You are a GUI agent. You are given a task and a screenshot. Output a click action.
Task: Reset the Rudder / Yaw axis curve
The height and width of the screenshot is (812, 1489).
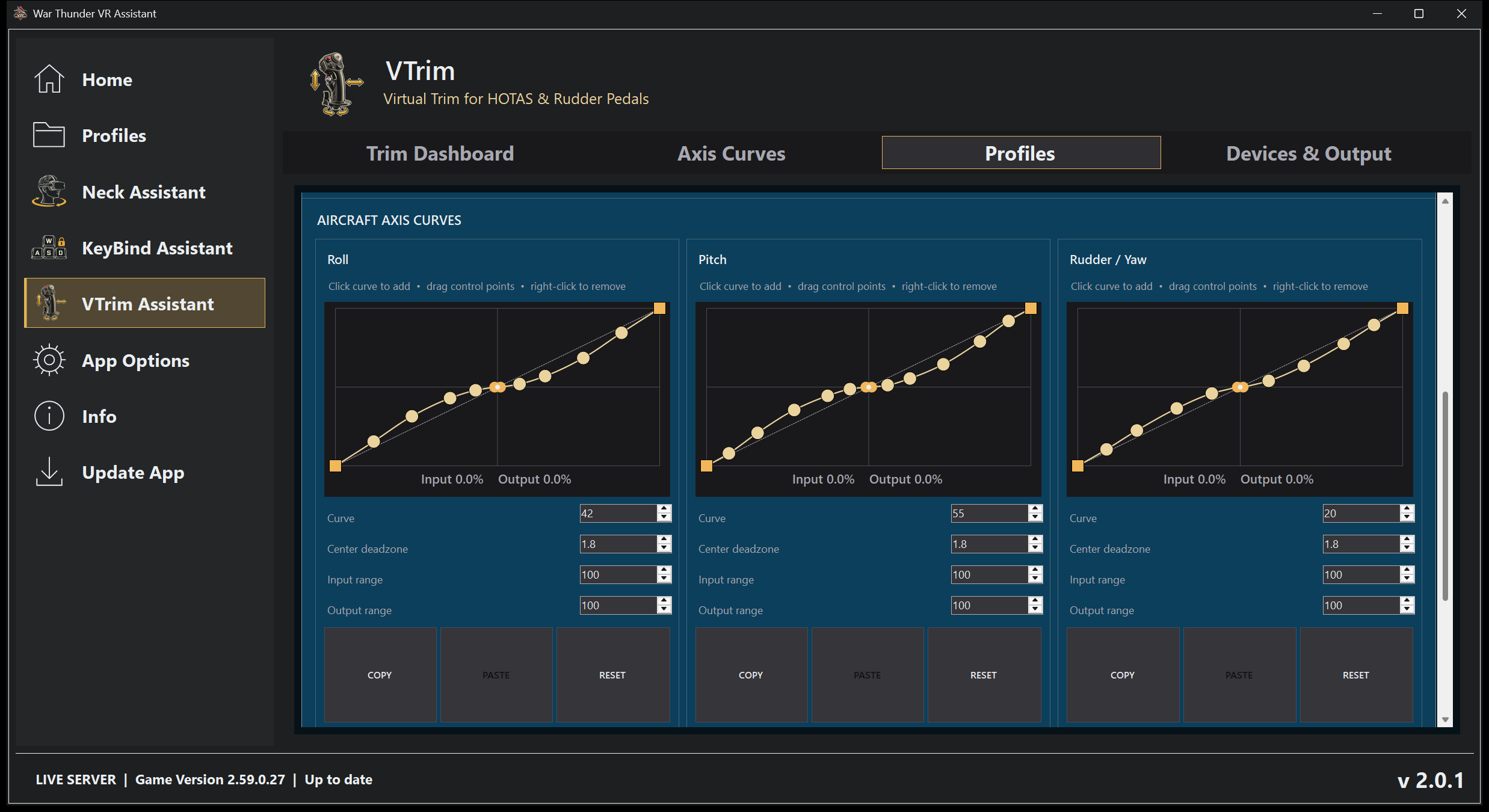(x=1357, y=675)
